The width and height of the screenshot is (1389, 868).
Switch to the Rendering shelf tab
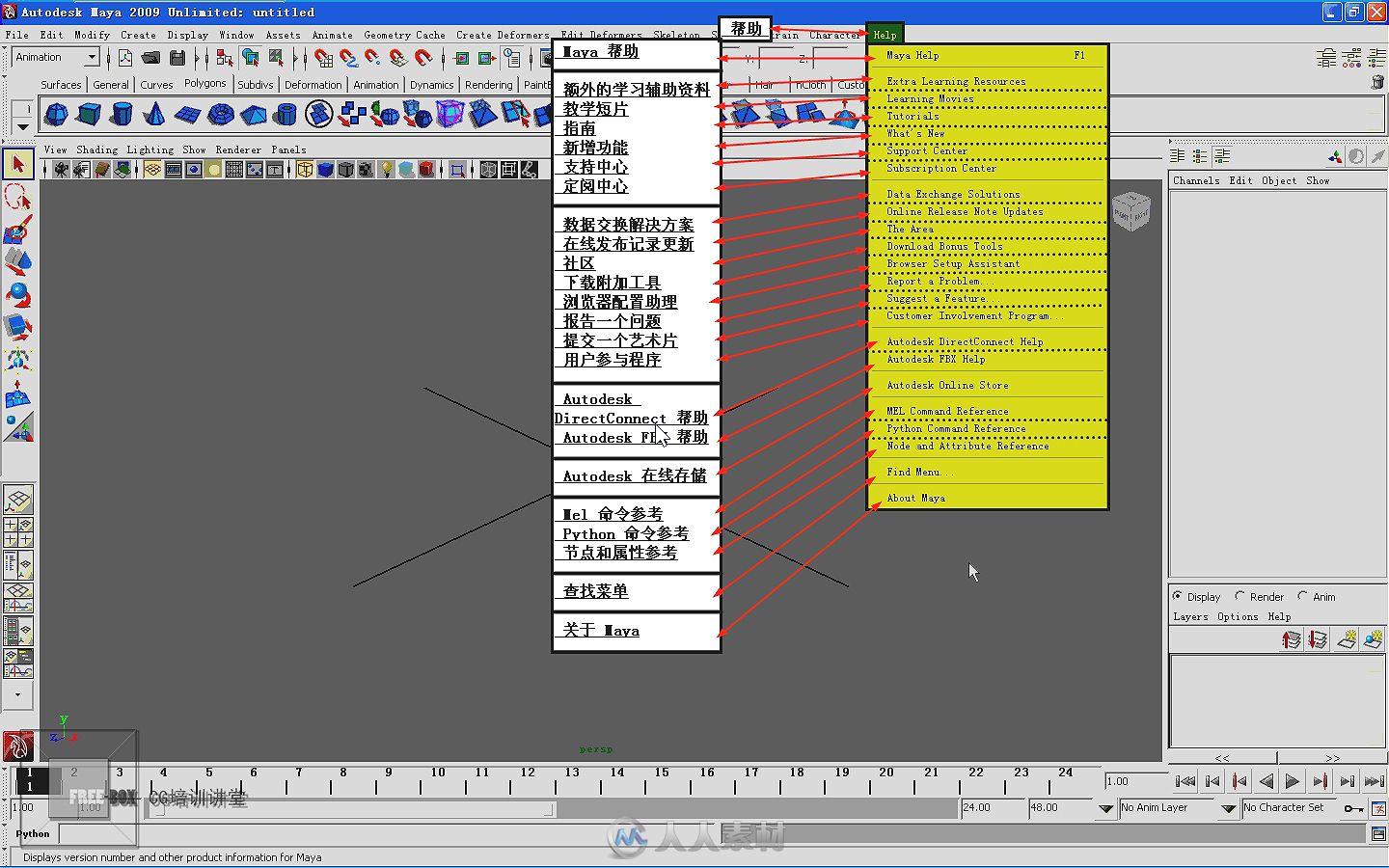(489, 85)
